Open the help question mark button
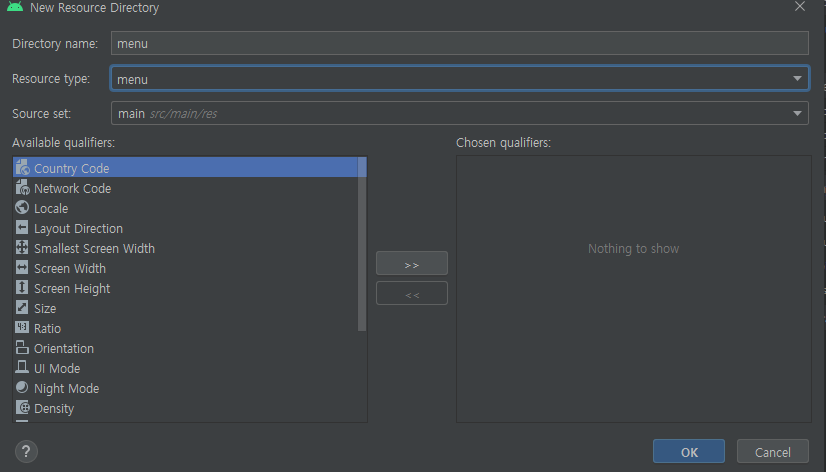Screen dimensions: 826x472 point(26,451)
